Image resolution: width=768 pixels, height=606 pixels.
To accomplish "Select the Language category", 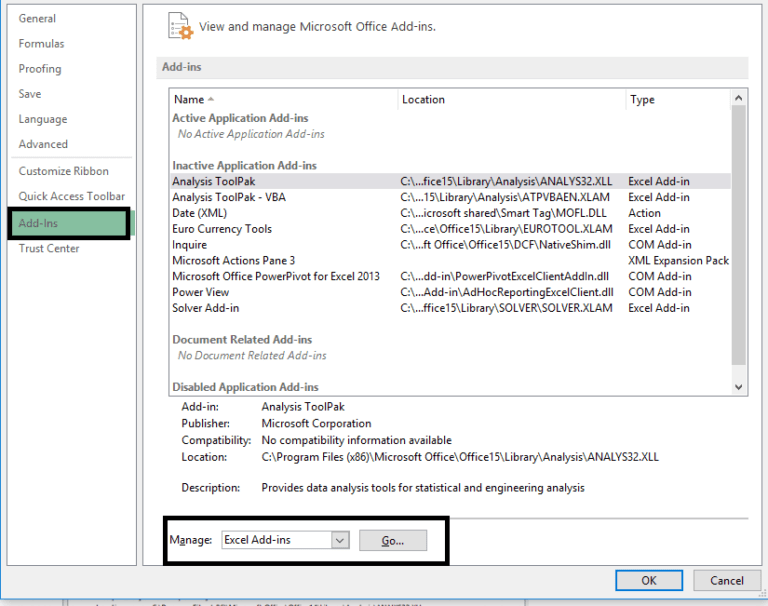I will pyautogui.click(x=43, y=119).
